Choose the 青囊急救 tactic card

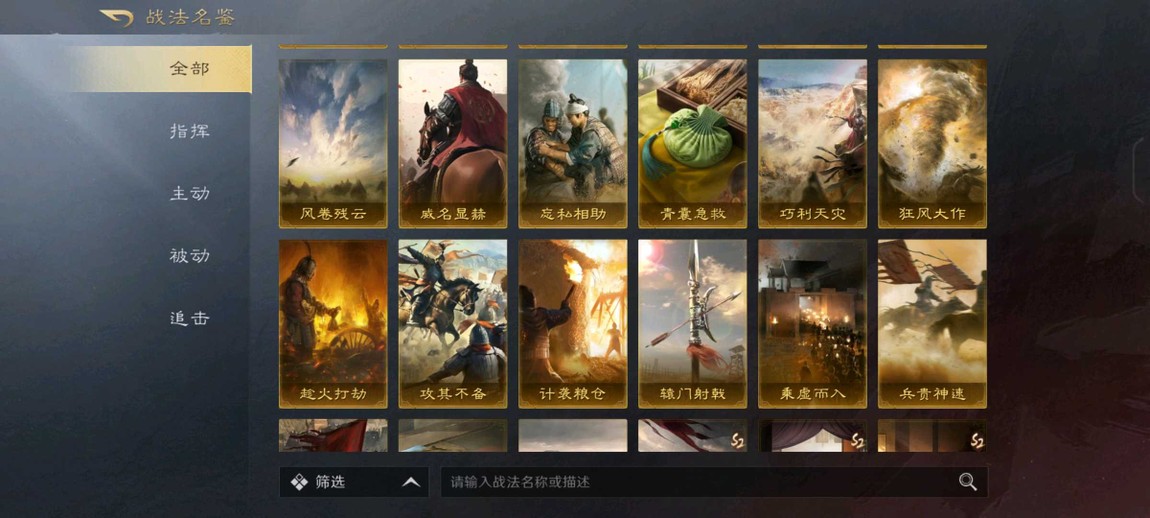[692, 144]
